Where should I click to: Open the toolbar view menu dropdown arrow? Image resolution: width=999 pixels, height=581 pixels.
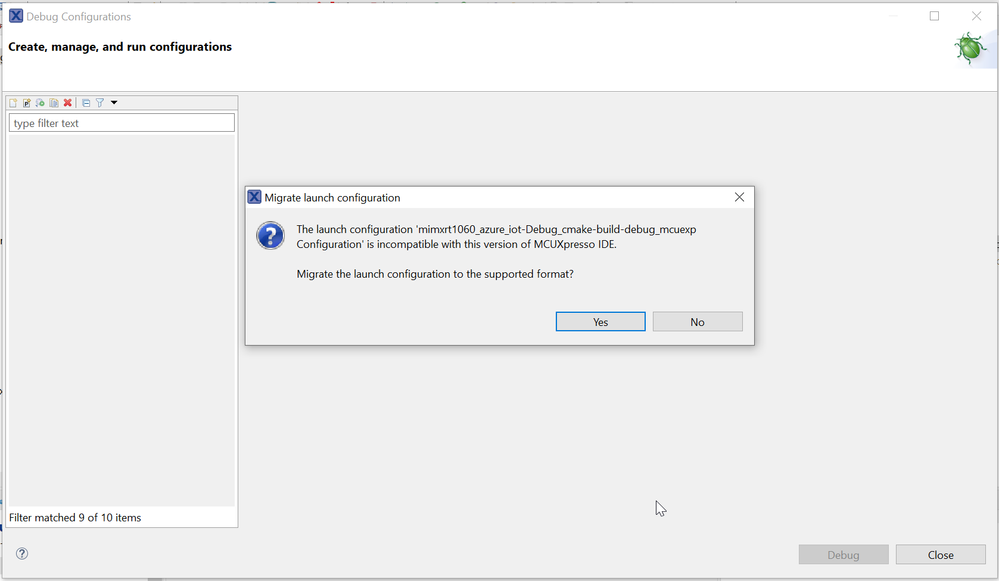pyautogui.click(x=113, y=102)
